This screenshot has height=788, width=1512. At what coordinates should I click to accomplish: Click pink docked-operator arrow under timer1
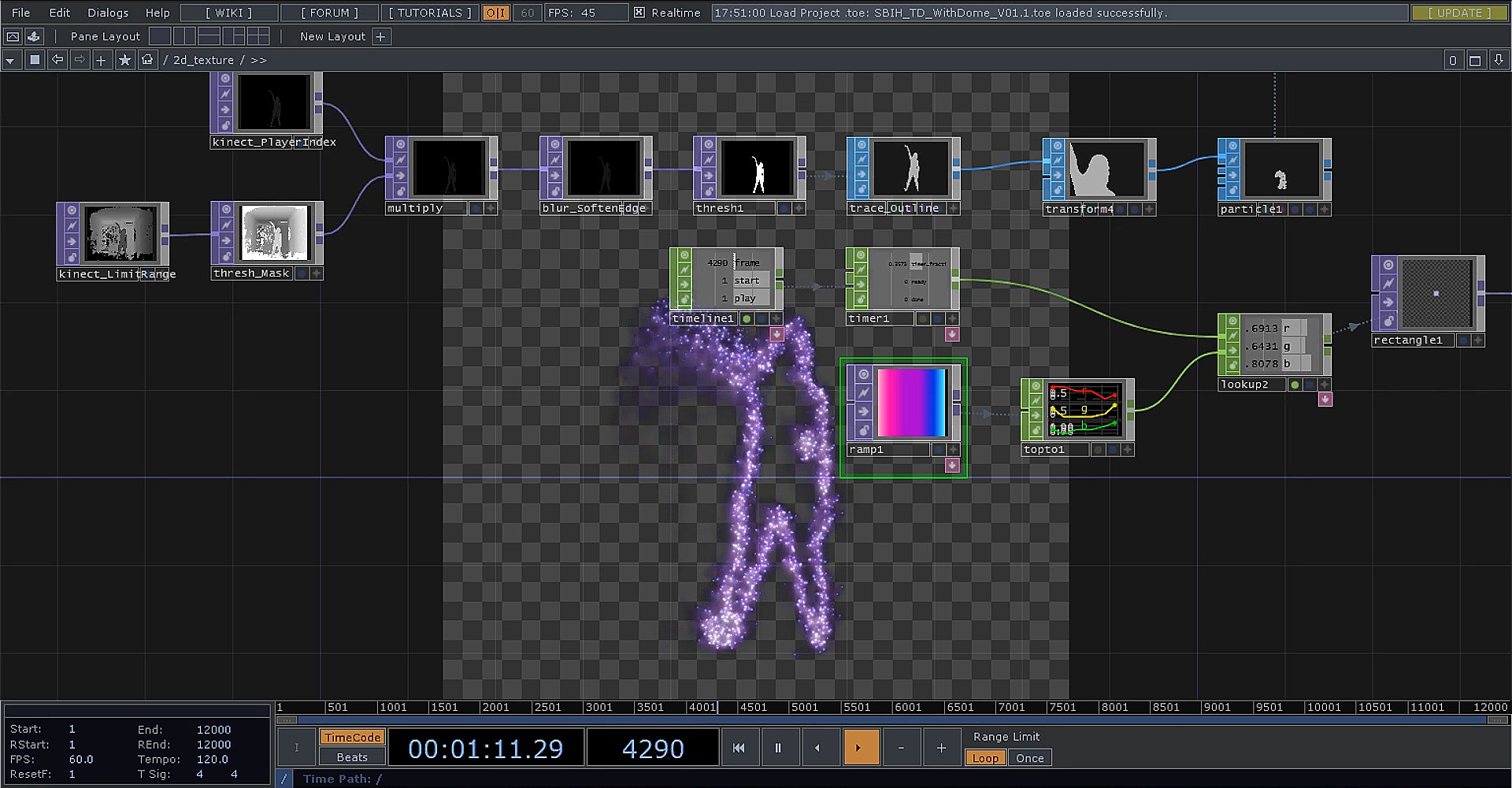point(952,335)
